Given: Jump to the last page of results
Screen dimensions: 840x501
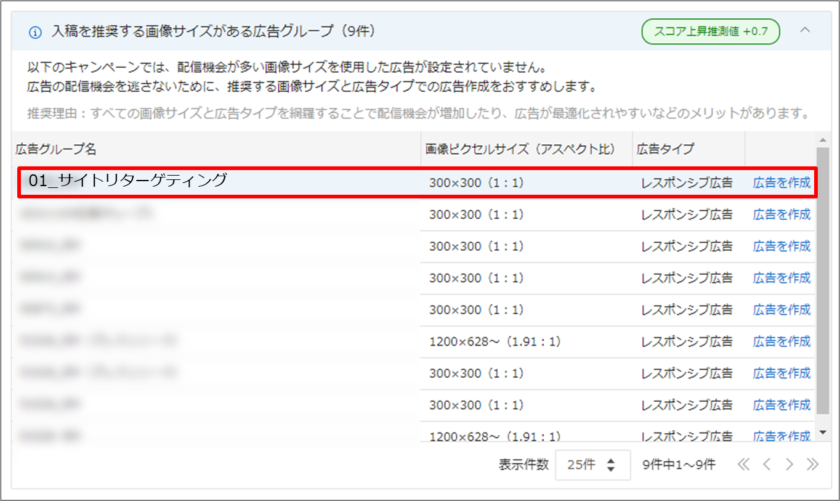Looking at the screenshot, I should pos(812,464).
